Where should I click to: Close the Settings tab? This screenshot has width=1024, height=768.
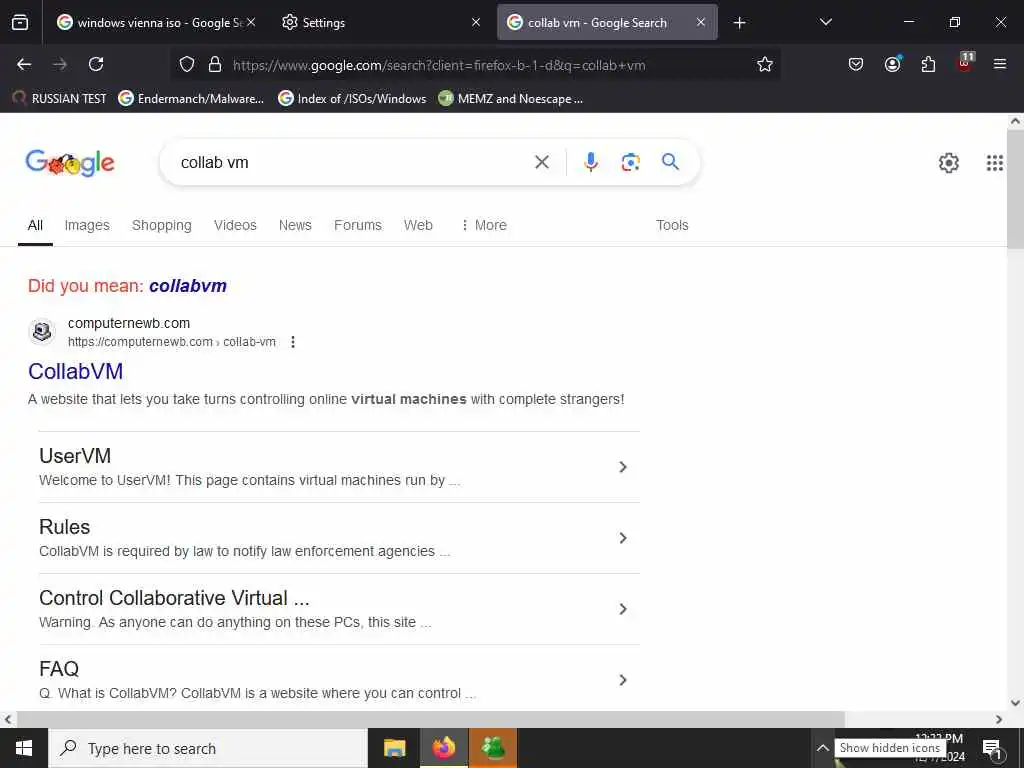point(476,22)
